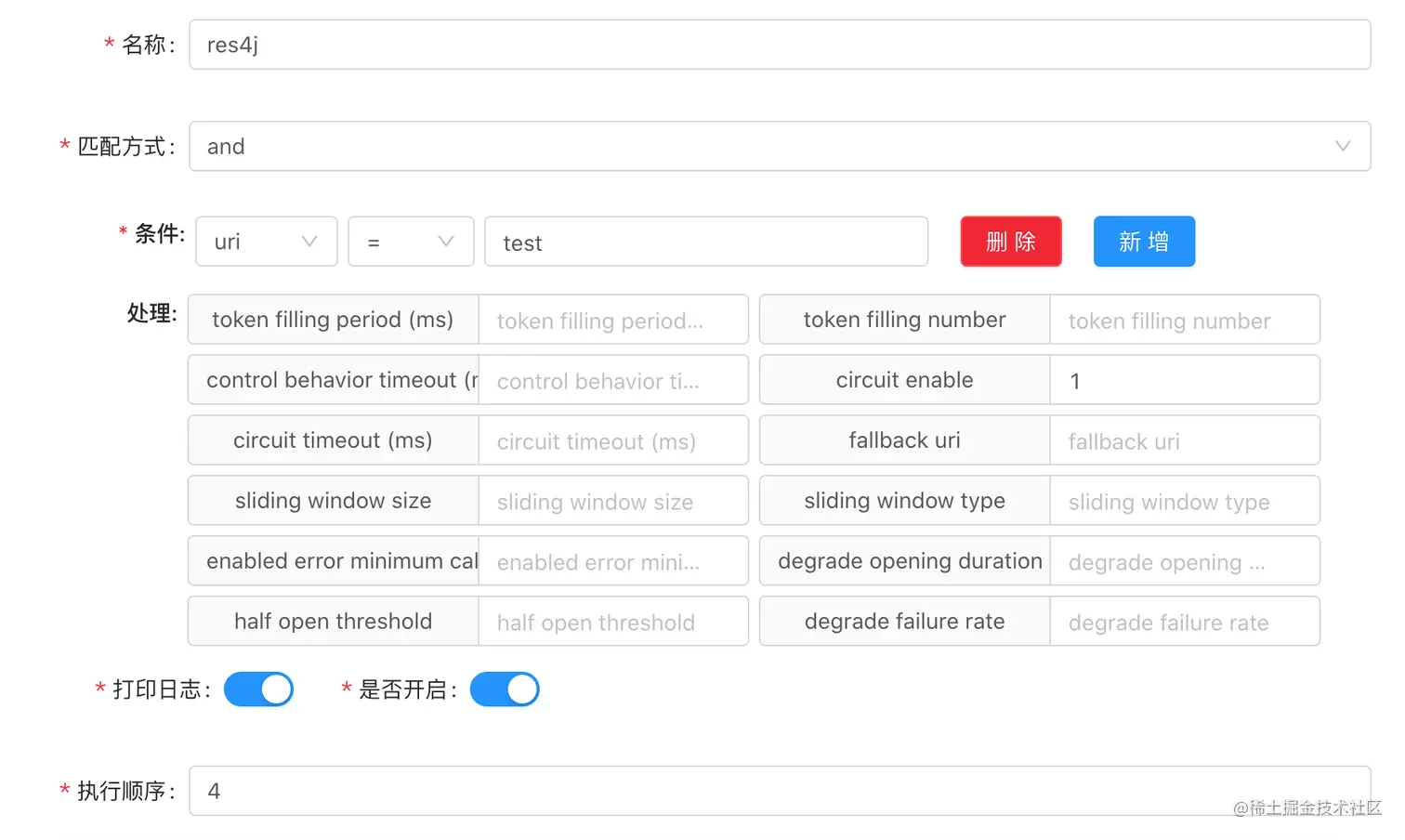Click the 'degrade opening duration' label

point(904,561)
